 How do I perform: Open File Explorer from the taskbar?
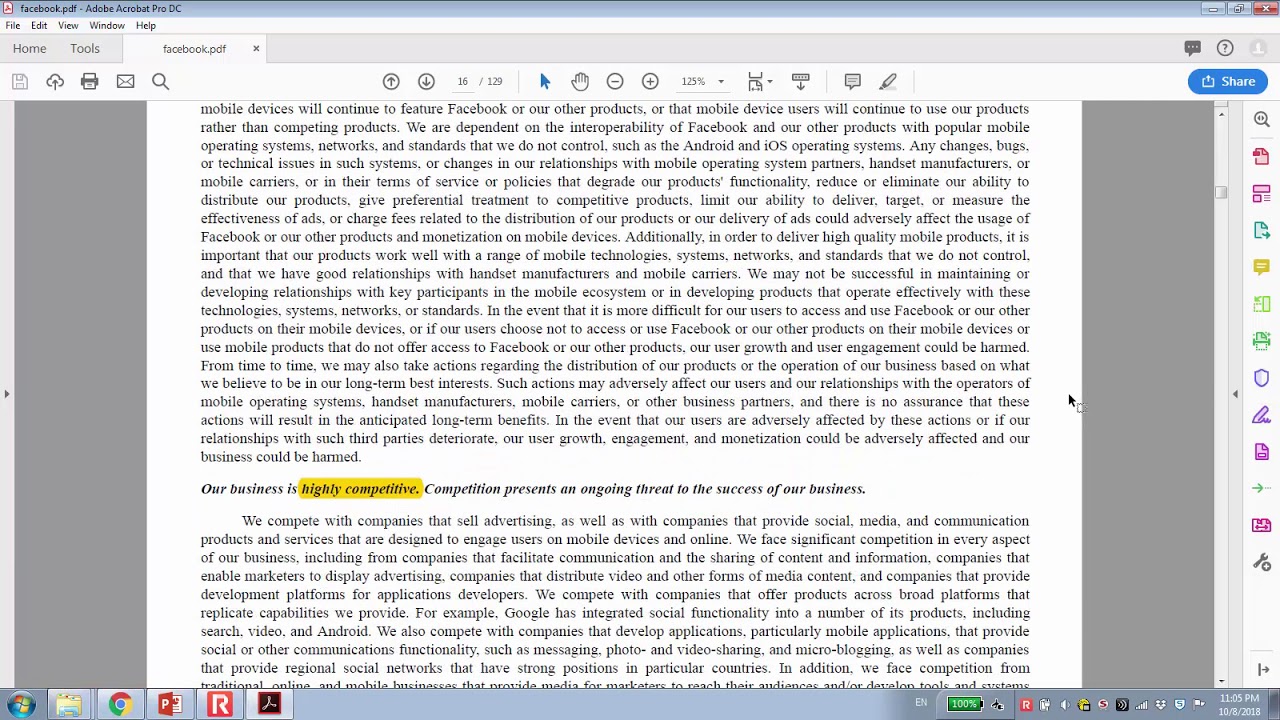(x=69, y=705)
